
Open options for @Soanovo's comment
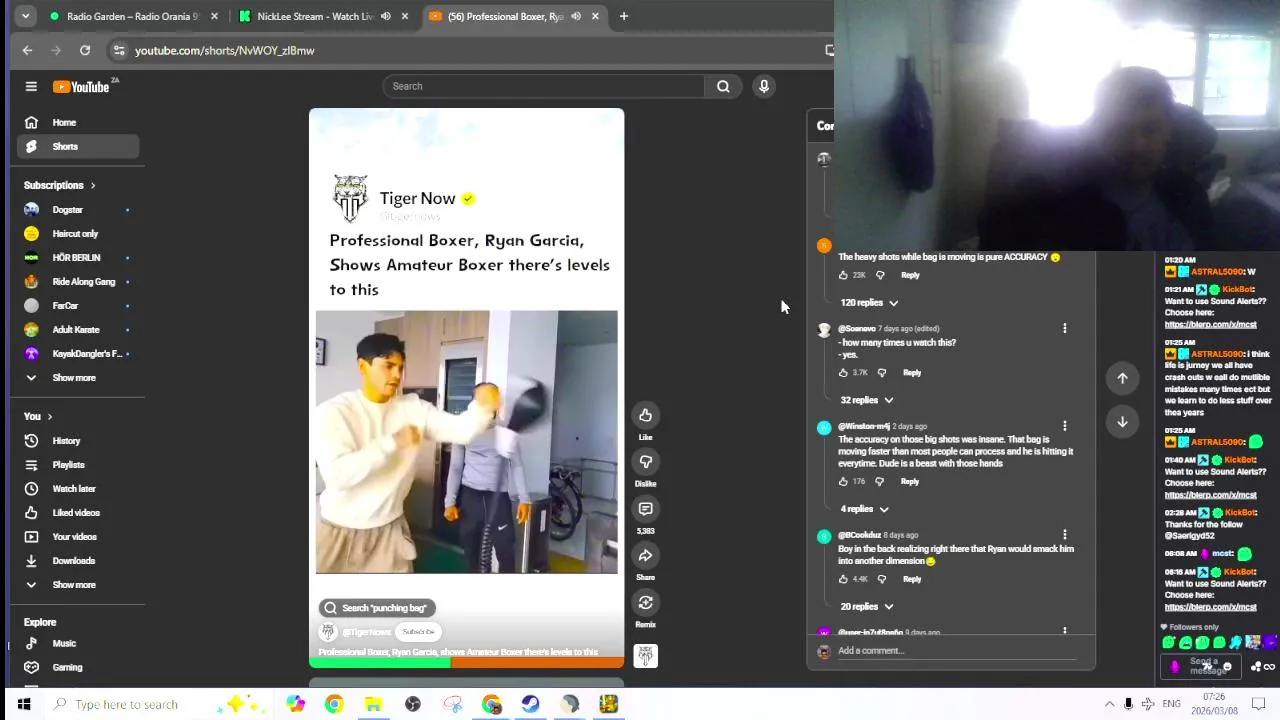(x=1064, y=329)
